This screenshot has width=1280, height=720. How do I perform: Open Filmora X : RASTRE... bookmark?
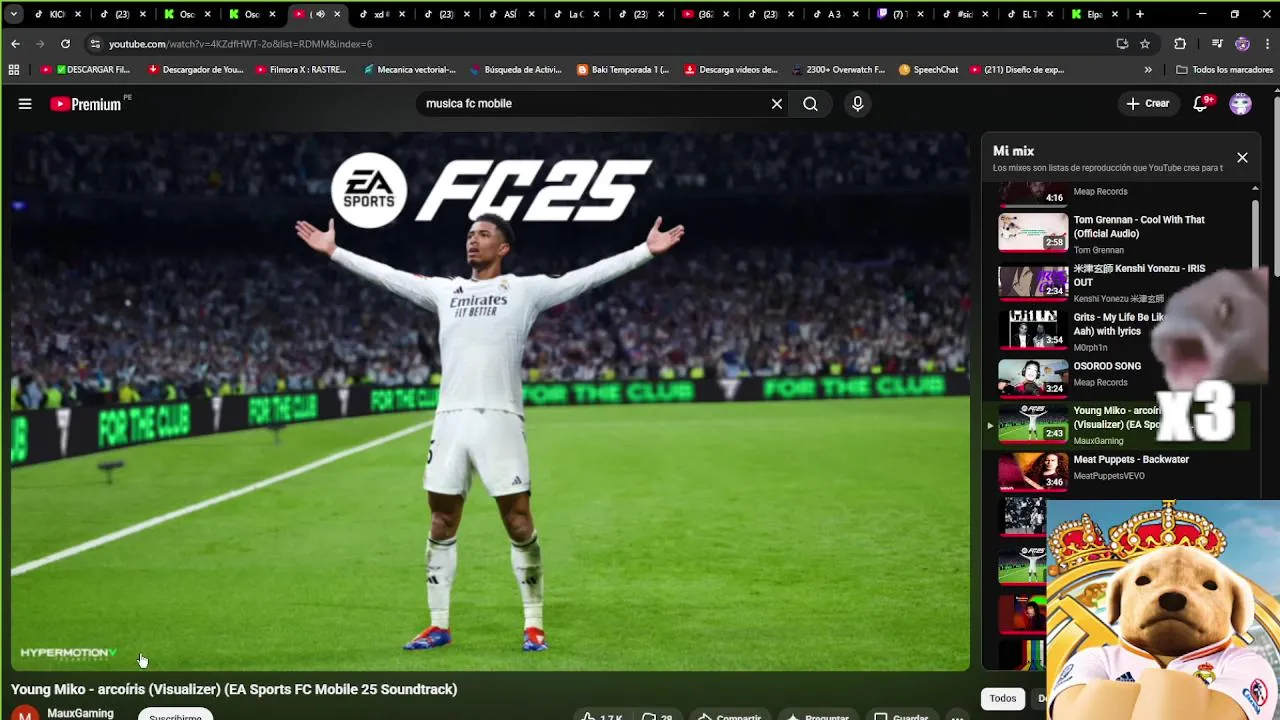(x=301, y=70)
